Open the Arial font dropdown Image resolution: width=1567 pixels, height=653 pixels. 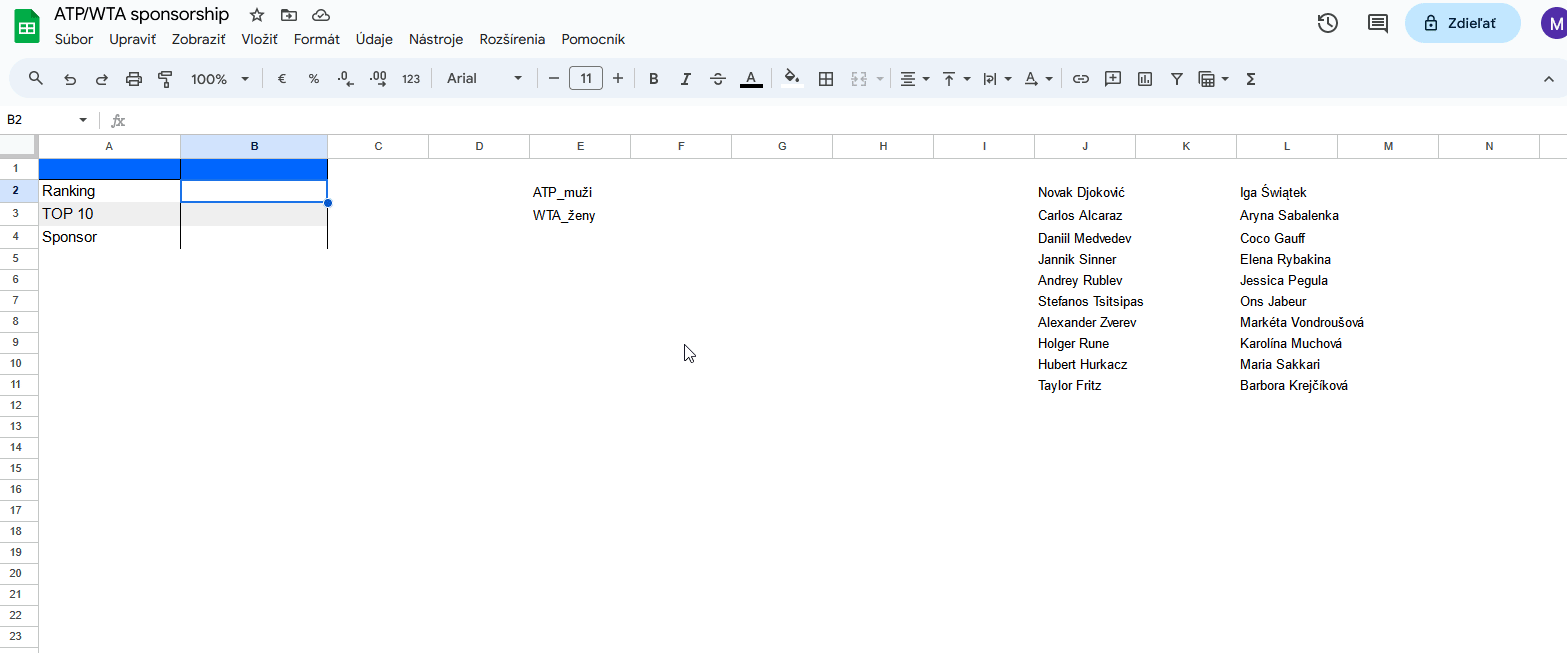(485, 79)
